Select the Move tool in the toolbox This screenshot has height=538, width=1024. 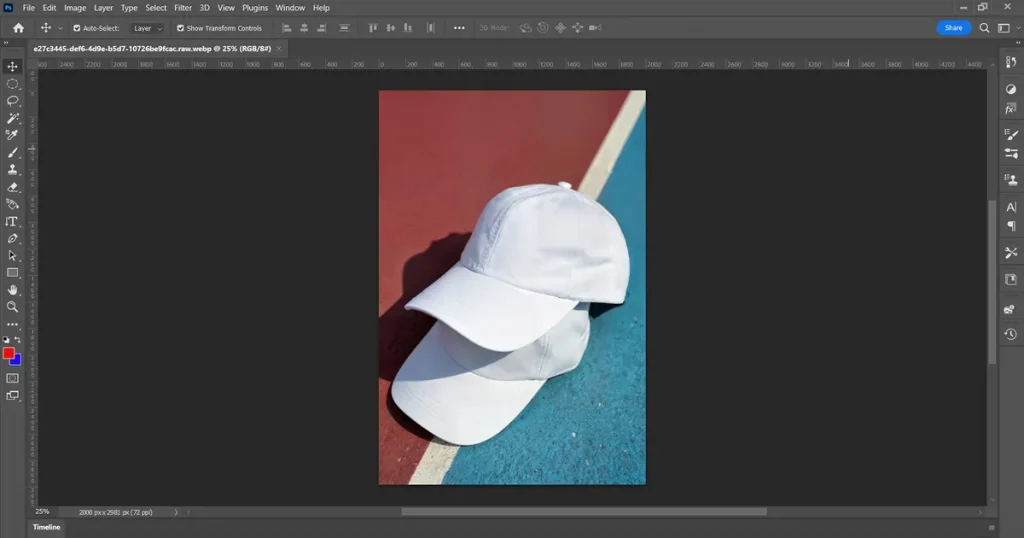tap(12, 67)
